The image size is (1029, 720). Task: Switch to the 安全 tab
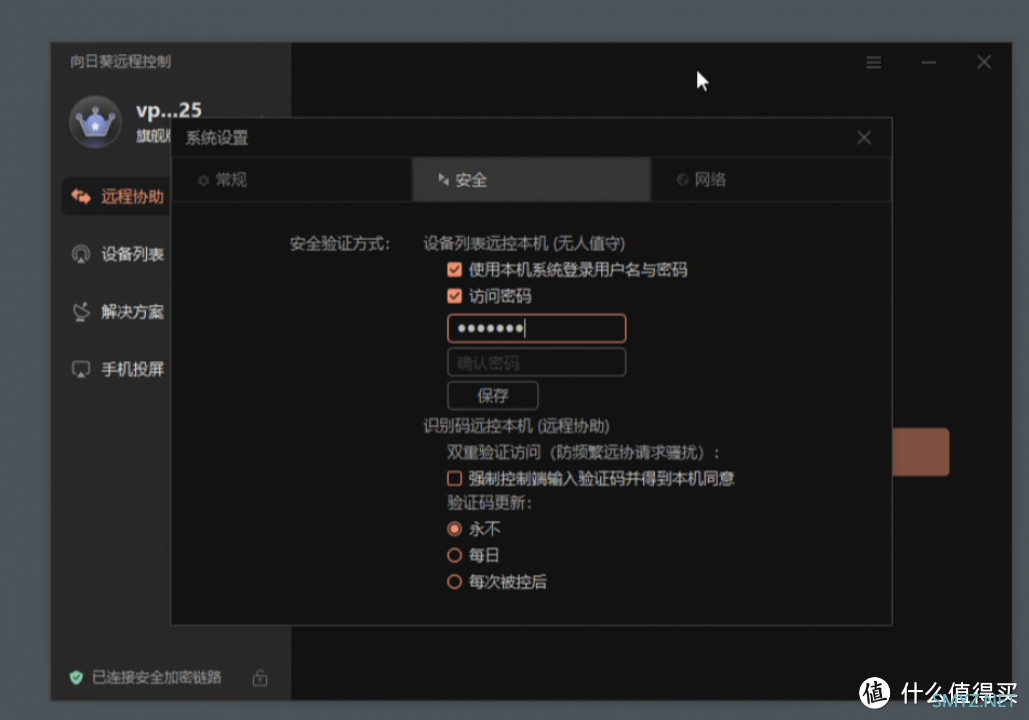point(531,179)
